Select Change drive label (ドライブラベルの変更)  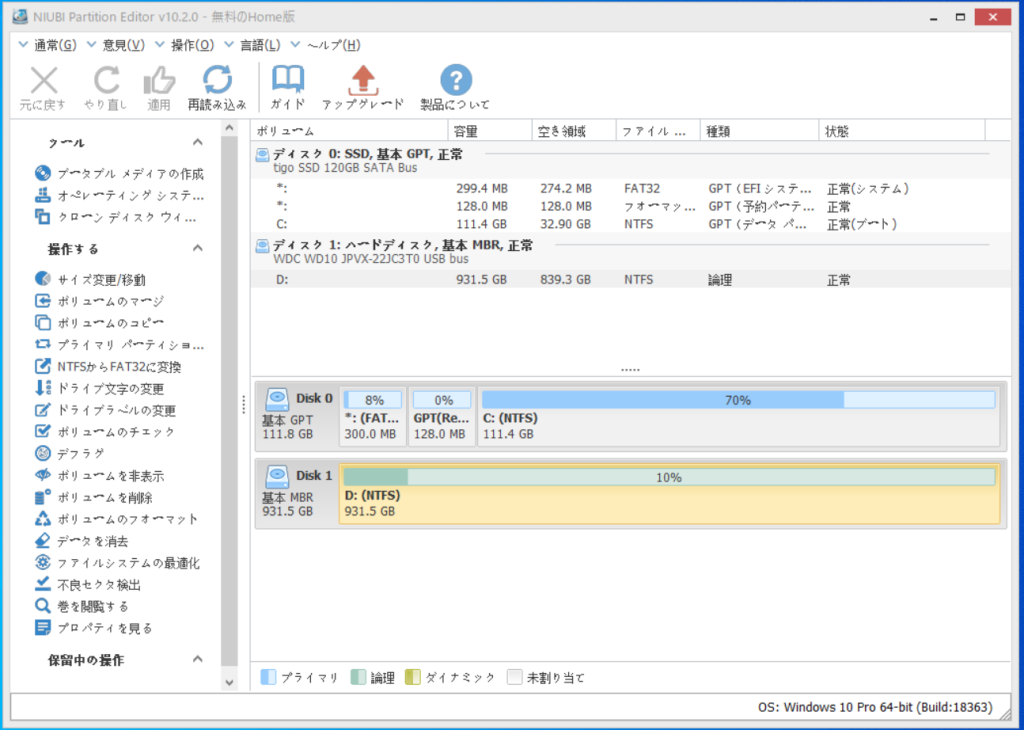tap(105, 410)
